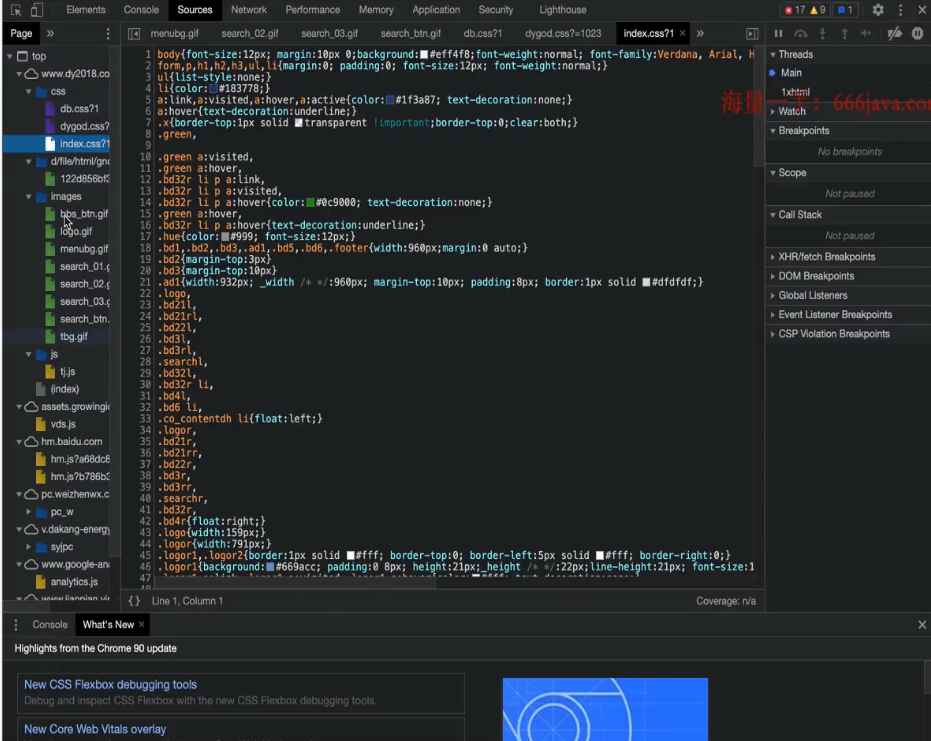The image size is (931, 741).
Task: Open the menubg.gif file tab
Action: click(x=175, y=34)
